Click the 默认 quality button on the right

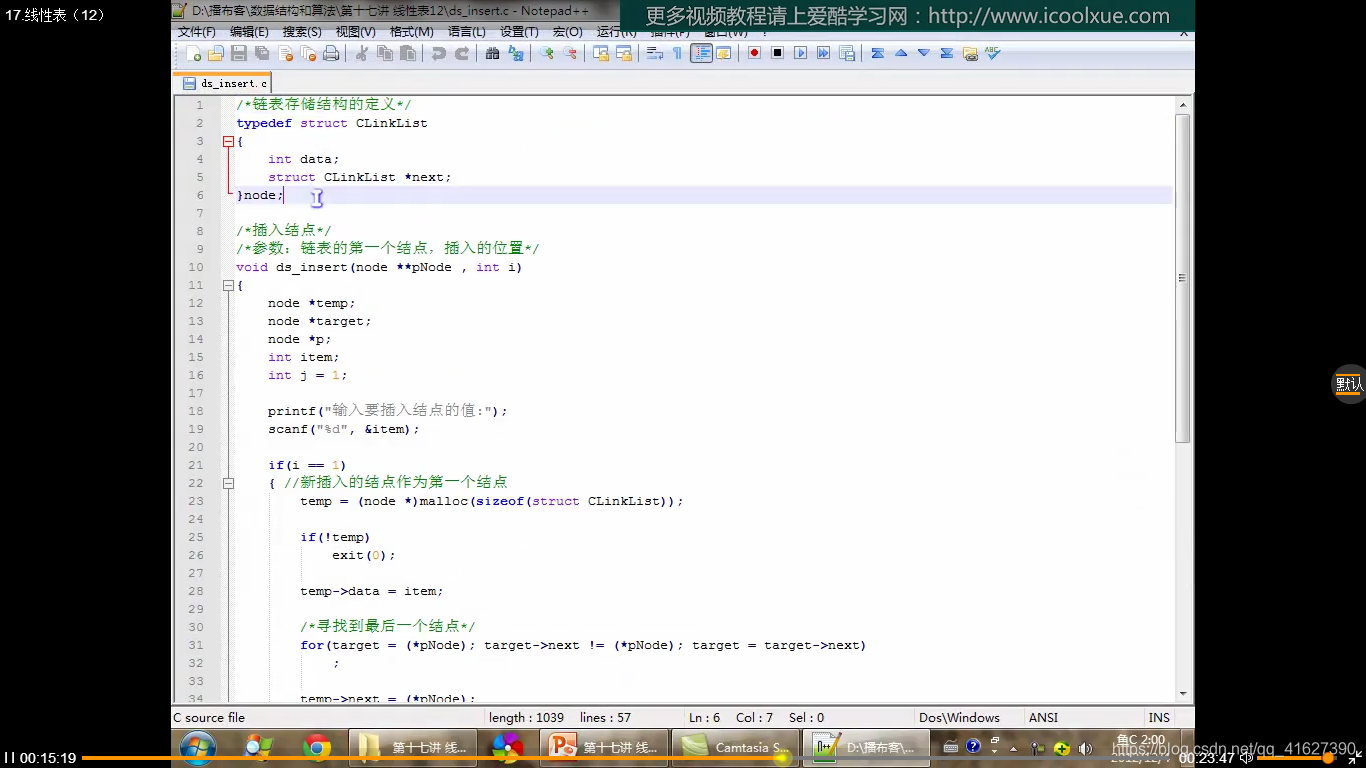(1349, 384)
